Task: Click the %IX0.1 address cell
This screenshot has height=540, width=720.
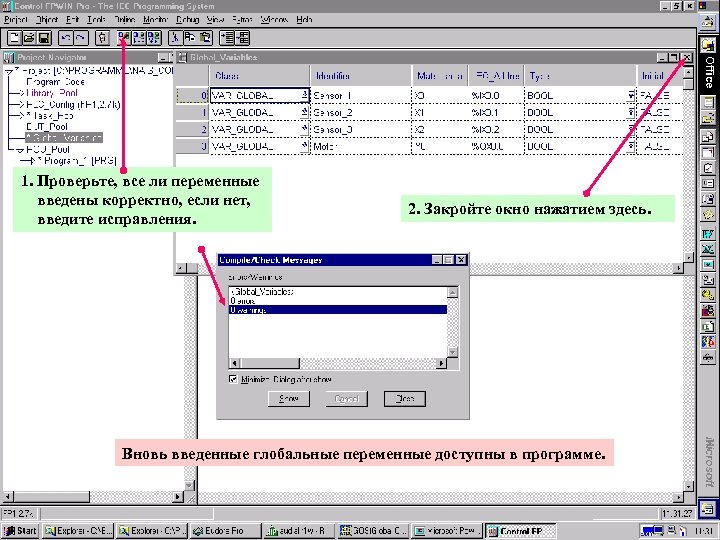Action: [496, 112]
